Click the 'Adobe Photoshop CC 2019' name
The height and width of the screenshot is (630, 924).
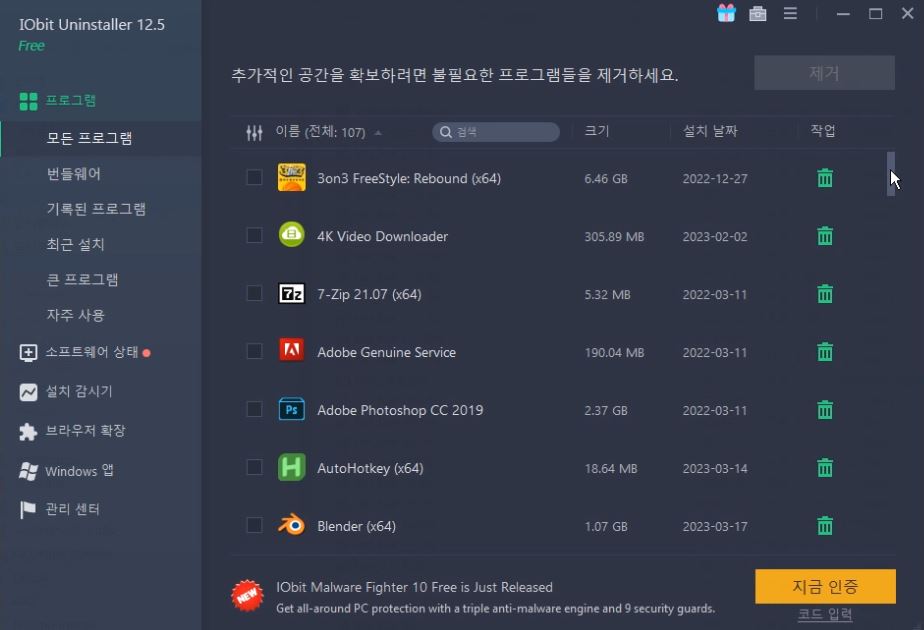[400, 410]
